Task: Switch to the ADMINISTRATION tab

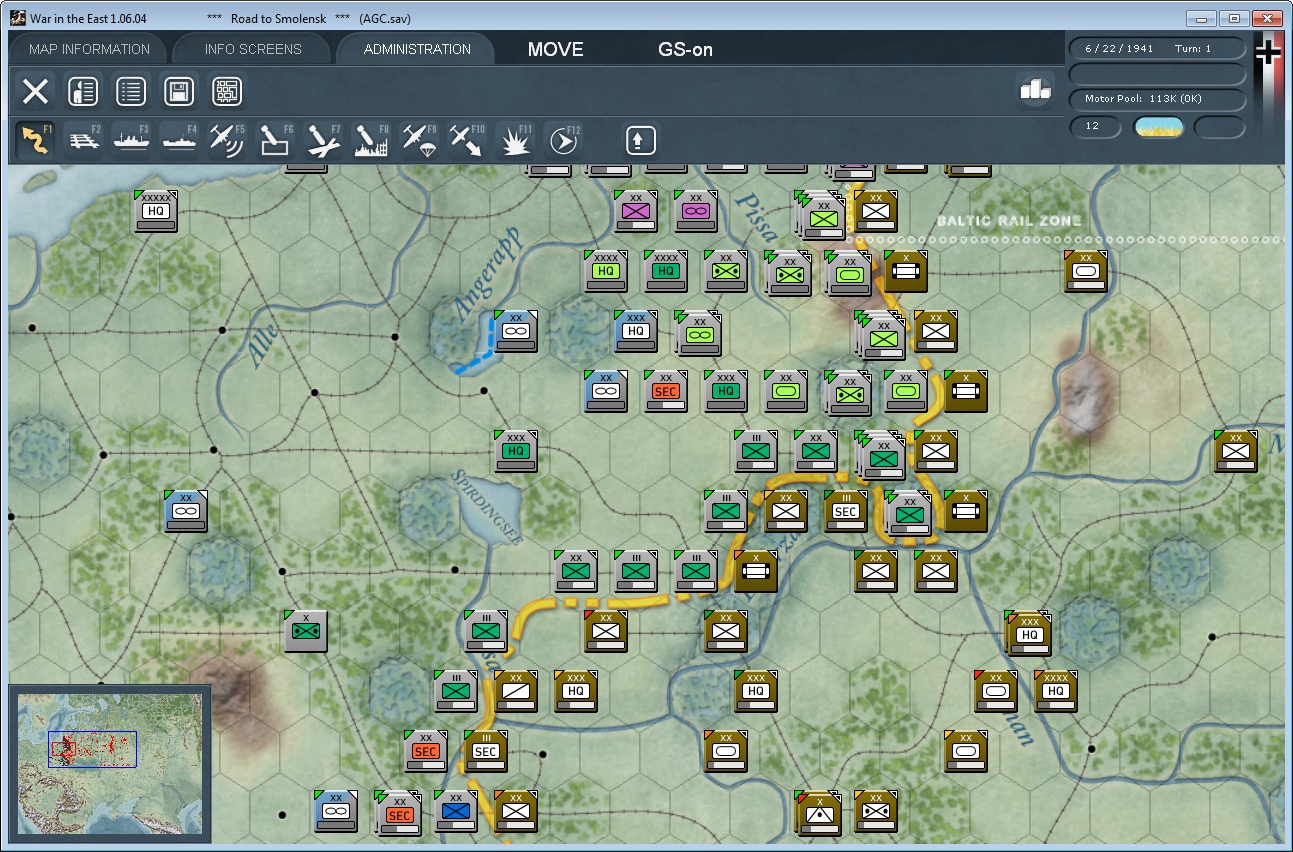Action: pyautogui.click(x=417, y=49)
